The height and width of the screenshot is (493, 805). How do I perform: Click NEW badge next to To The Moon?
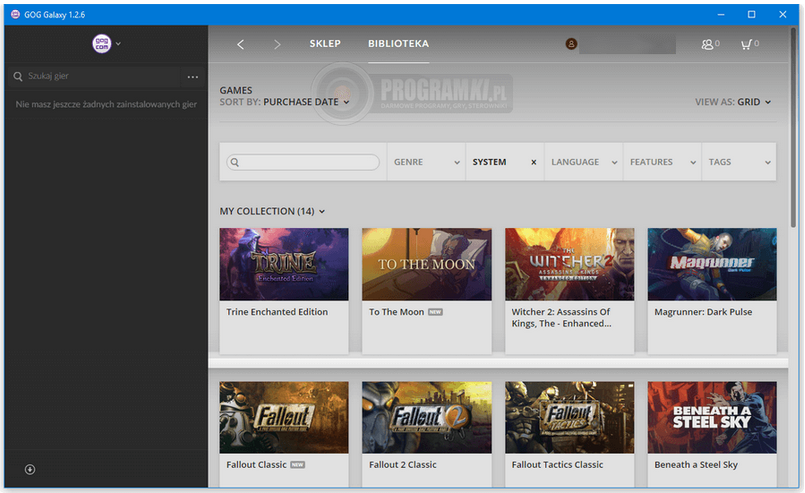tap(435, 312)
